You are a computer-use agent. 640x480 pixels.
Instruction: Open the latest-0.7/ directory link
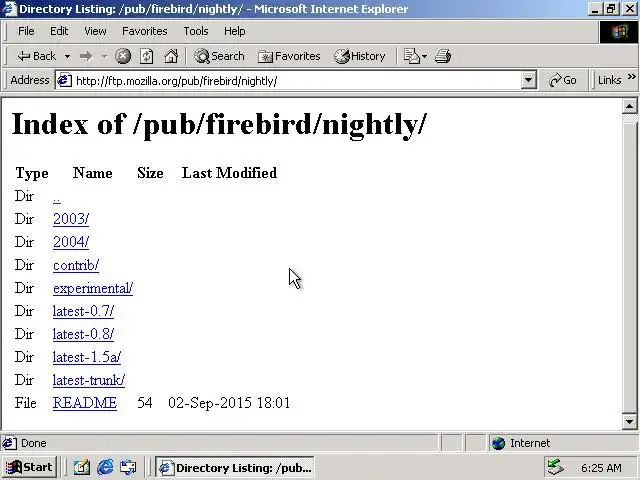point(83,311)
